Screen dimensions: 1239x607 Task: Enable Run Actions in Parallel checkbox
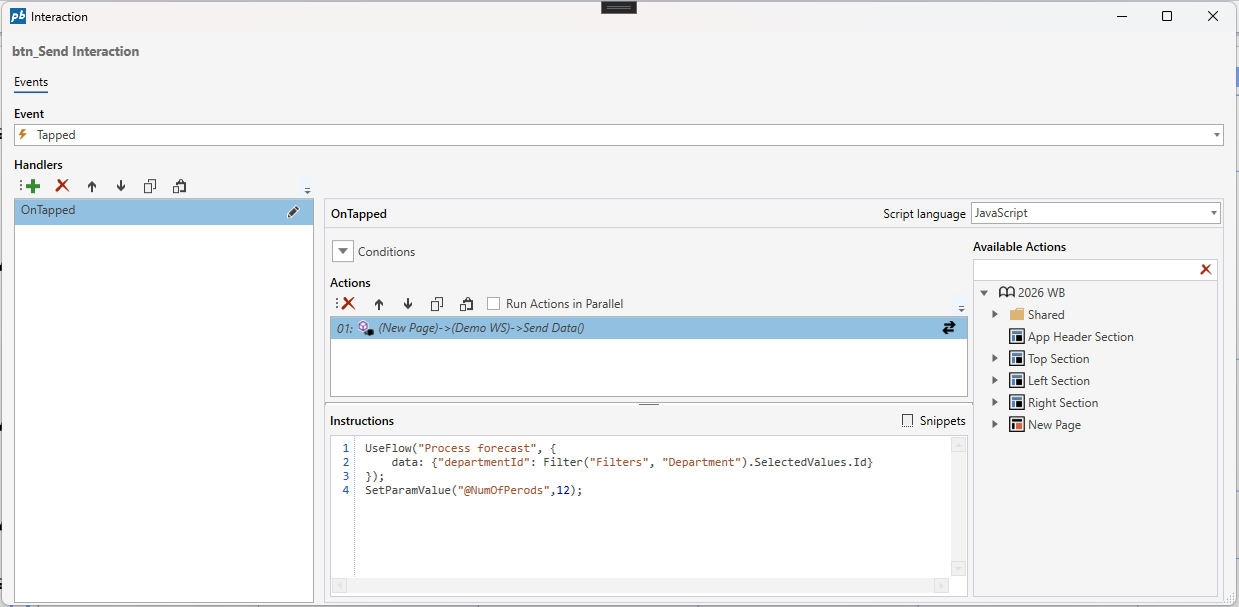tap(494, 304)
